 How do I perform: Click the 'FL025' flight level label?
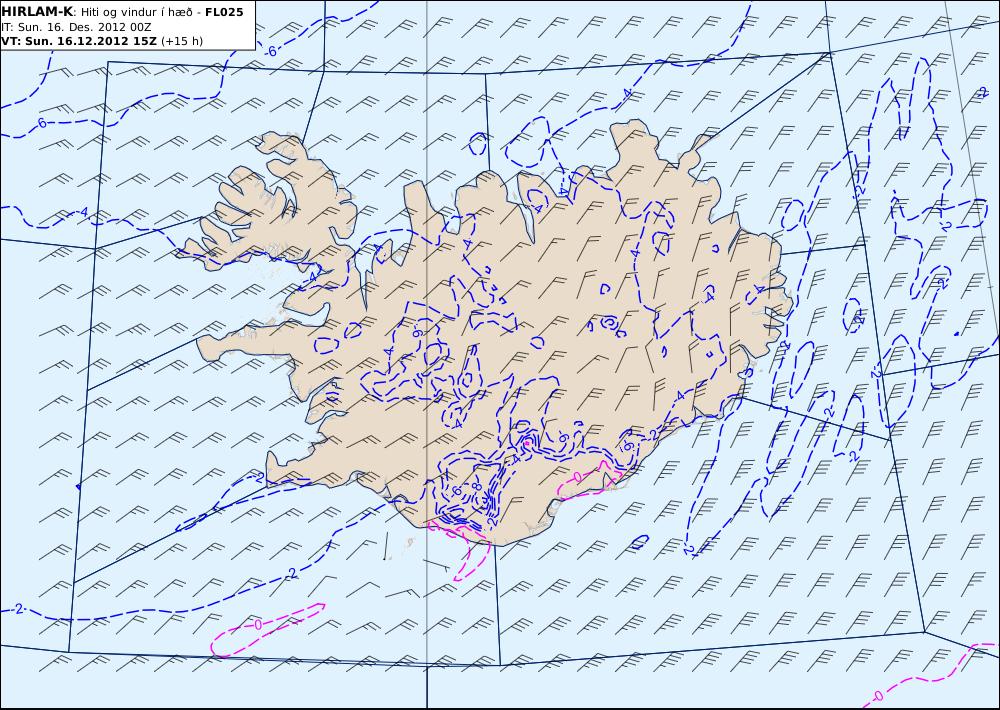click(x=224, y=12)
